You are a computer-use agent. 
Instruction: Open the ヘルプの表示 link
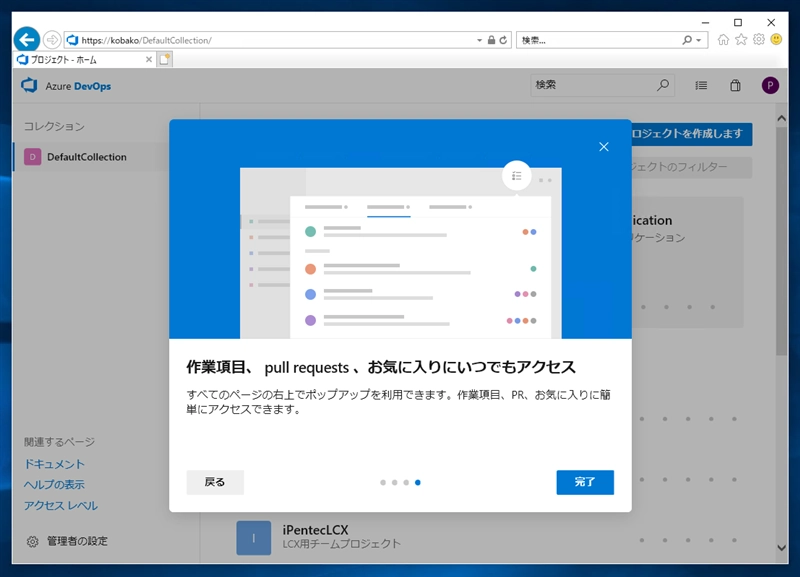coord(54,485)
